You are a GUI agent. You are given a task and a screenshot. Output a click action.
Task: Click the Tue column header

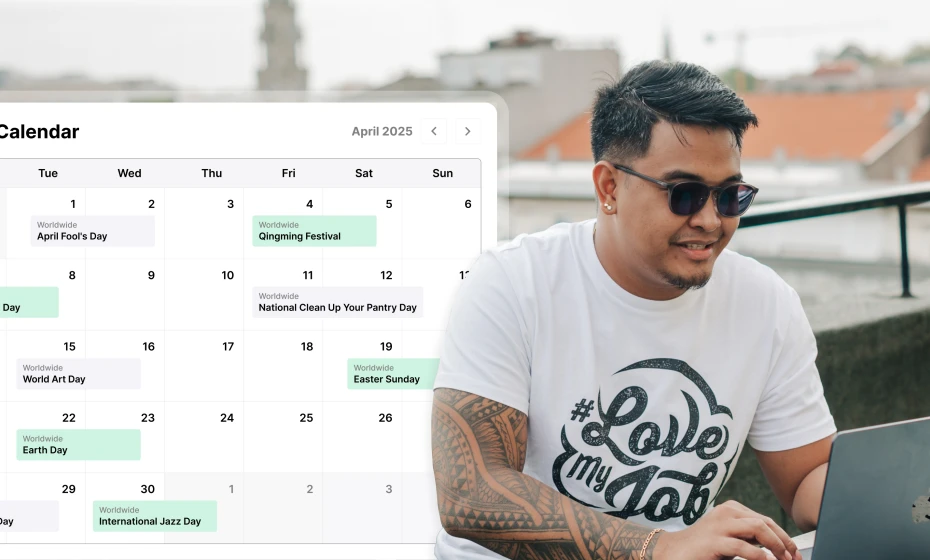pyautogui.click(x=48, y=173)
